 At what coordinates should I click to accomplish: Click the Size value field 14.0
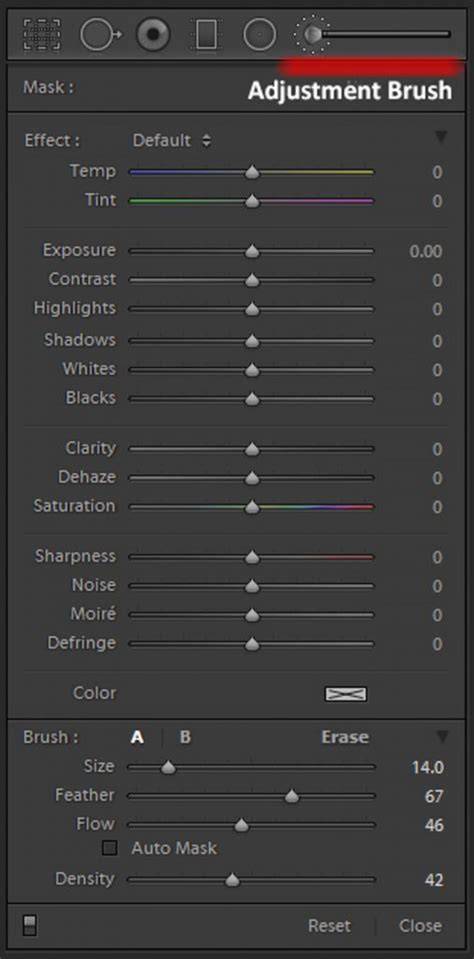tap(428, 768)
